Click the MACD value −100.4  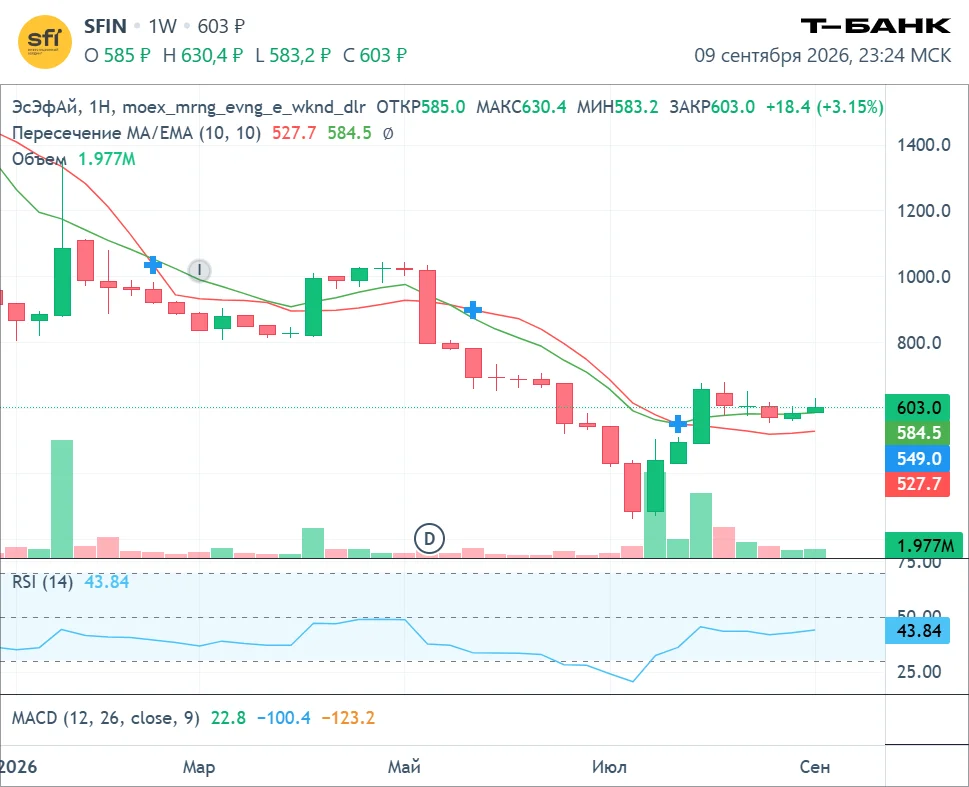[x=284, y=718]
